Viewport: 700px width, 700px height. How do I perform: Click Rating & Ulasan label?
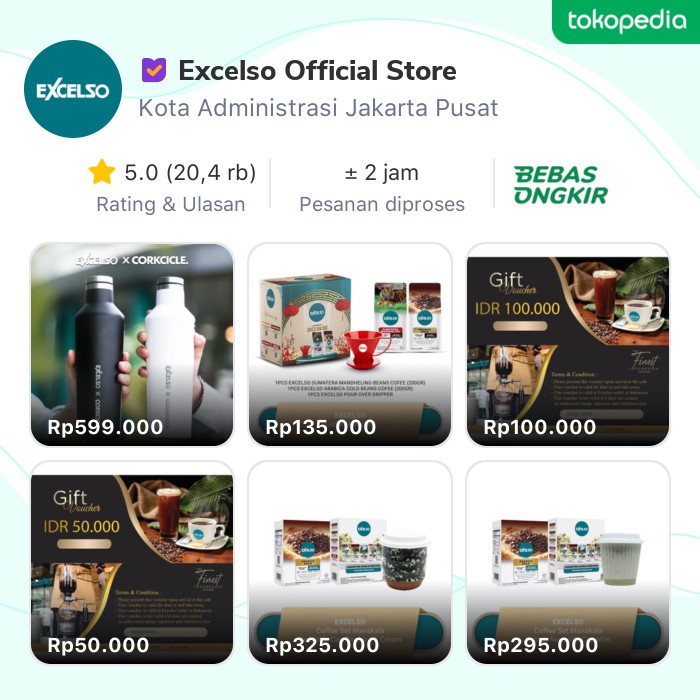(x=171, y=204)
